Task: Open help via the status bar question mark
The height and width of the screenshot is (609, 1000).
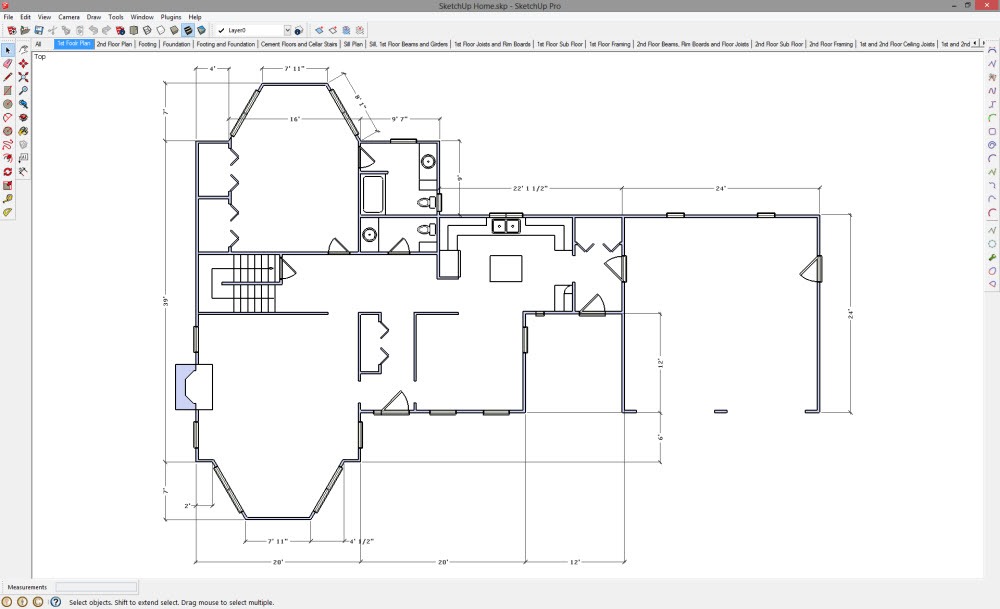Action: pos(56,602)
